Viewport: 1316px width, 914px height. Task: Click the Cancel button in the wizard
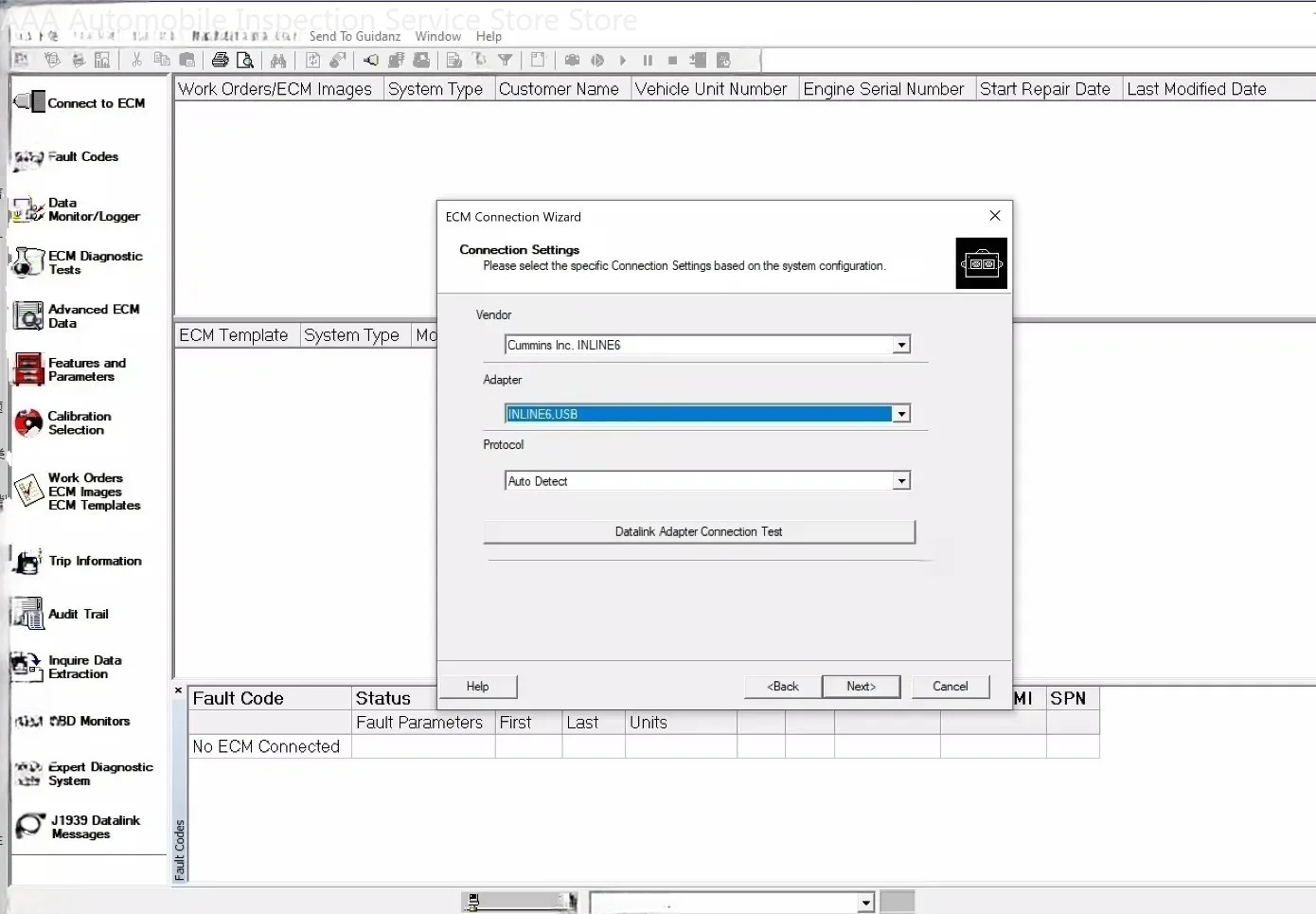click(x=950, y=687)
